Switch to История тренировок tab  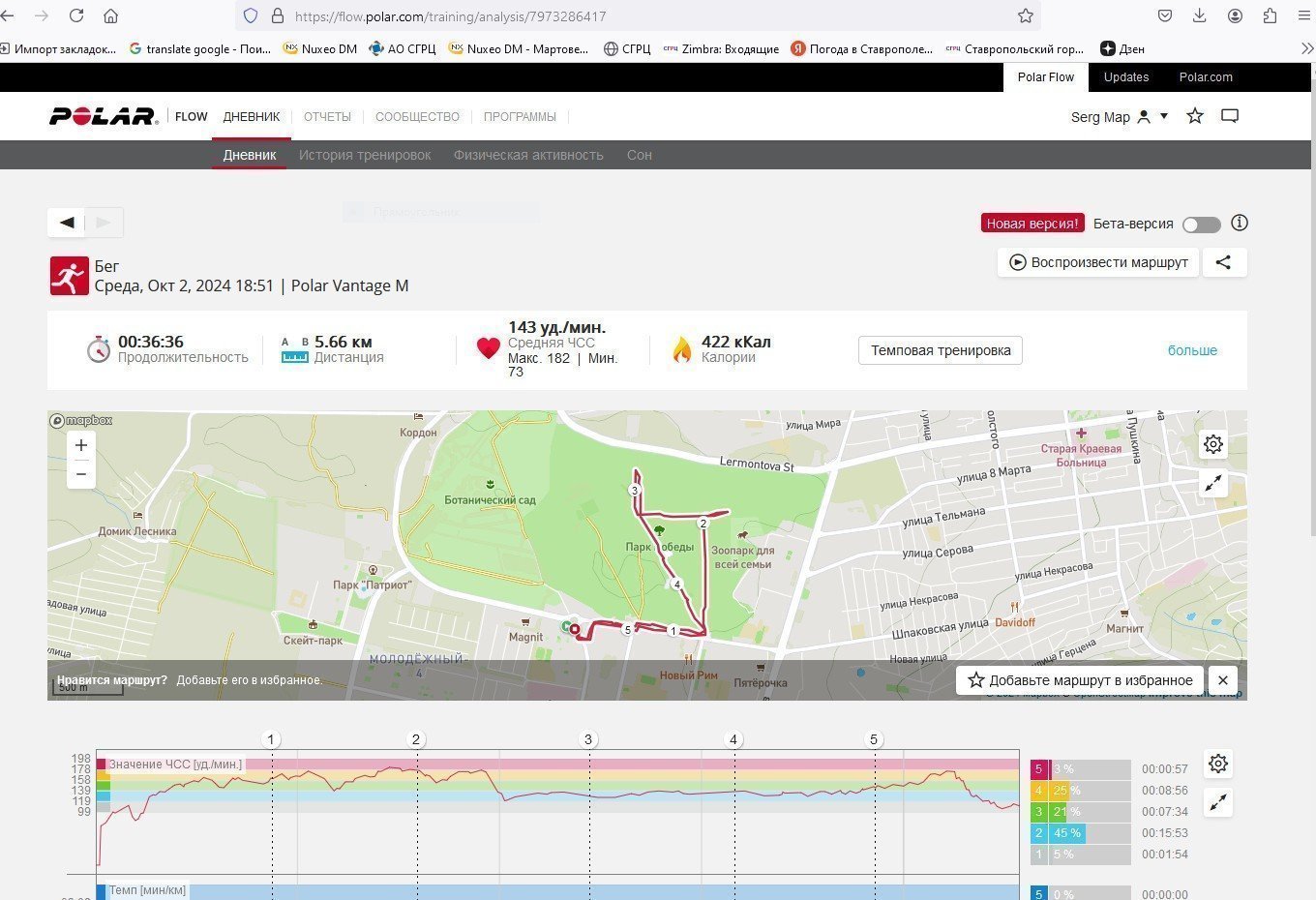pos(365,155)
